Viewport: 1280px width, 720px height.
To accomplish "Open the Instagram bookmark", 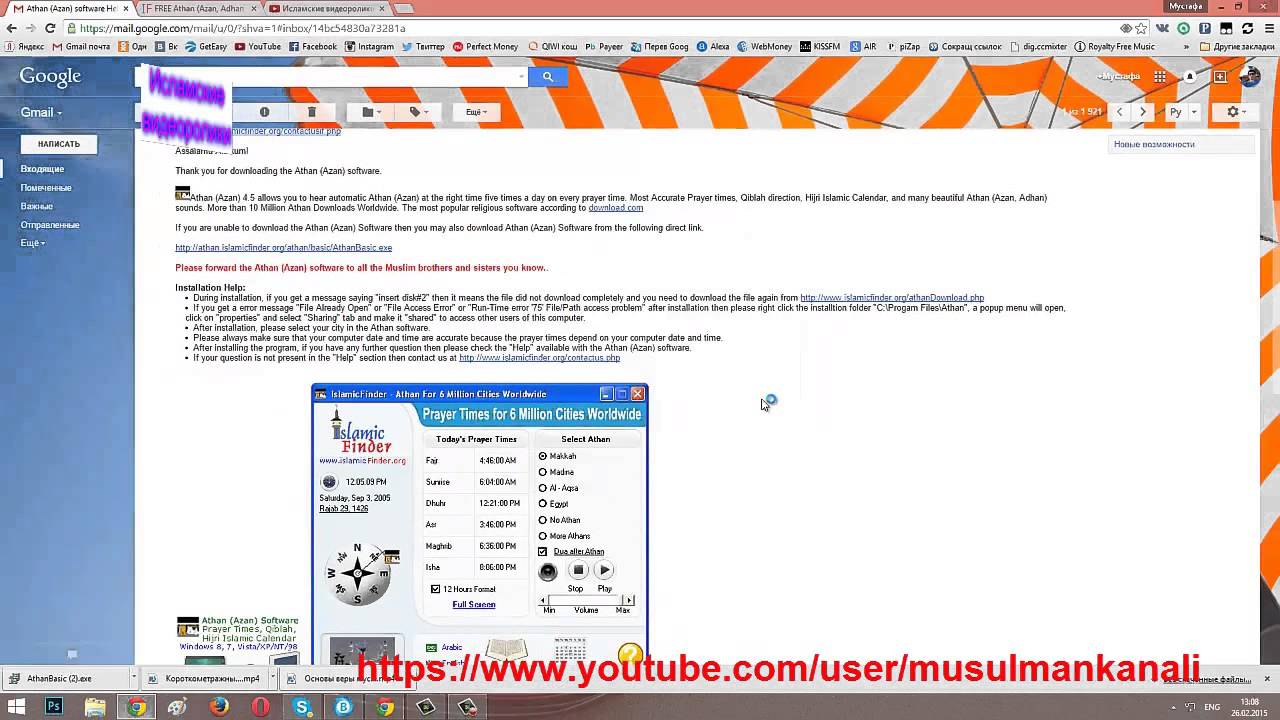I will (x=370, y=46).
